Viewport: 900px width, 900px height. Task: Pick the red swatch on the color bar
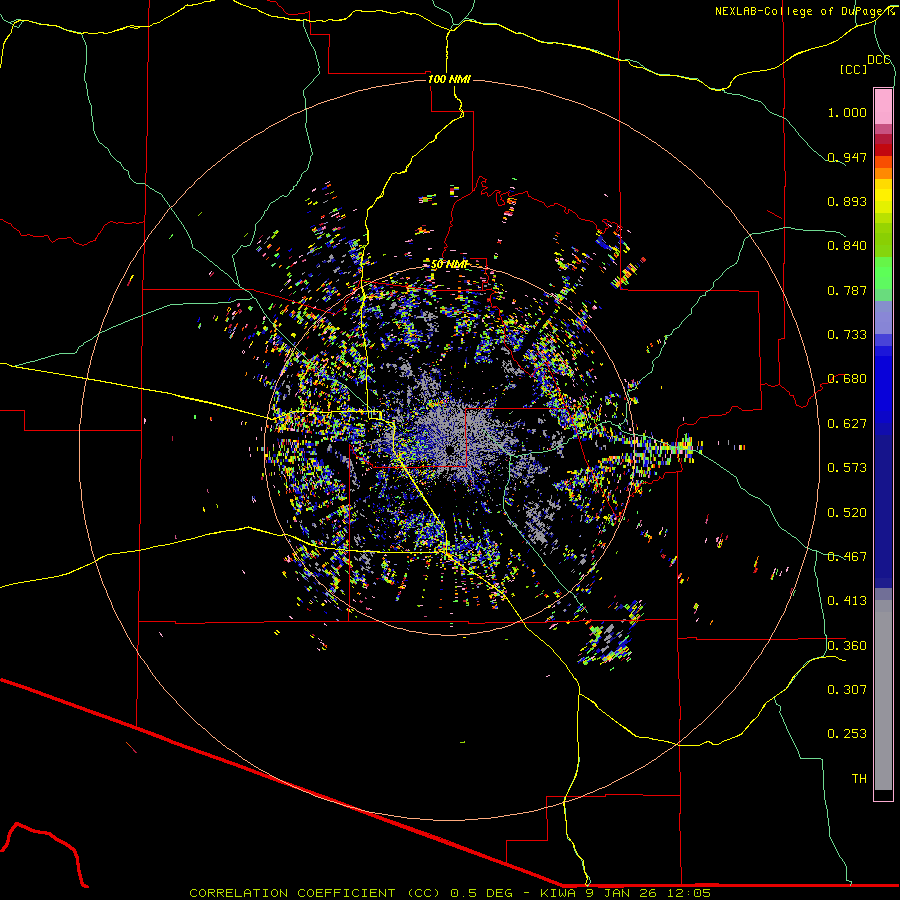[x=883, y=150]
